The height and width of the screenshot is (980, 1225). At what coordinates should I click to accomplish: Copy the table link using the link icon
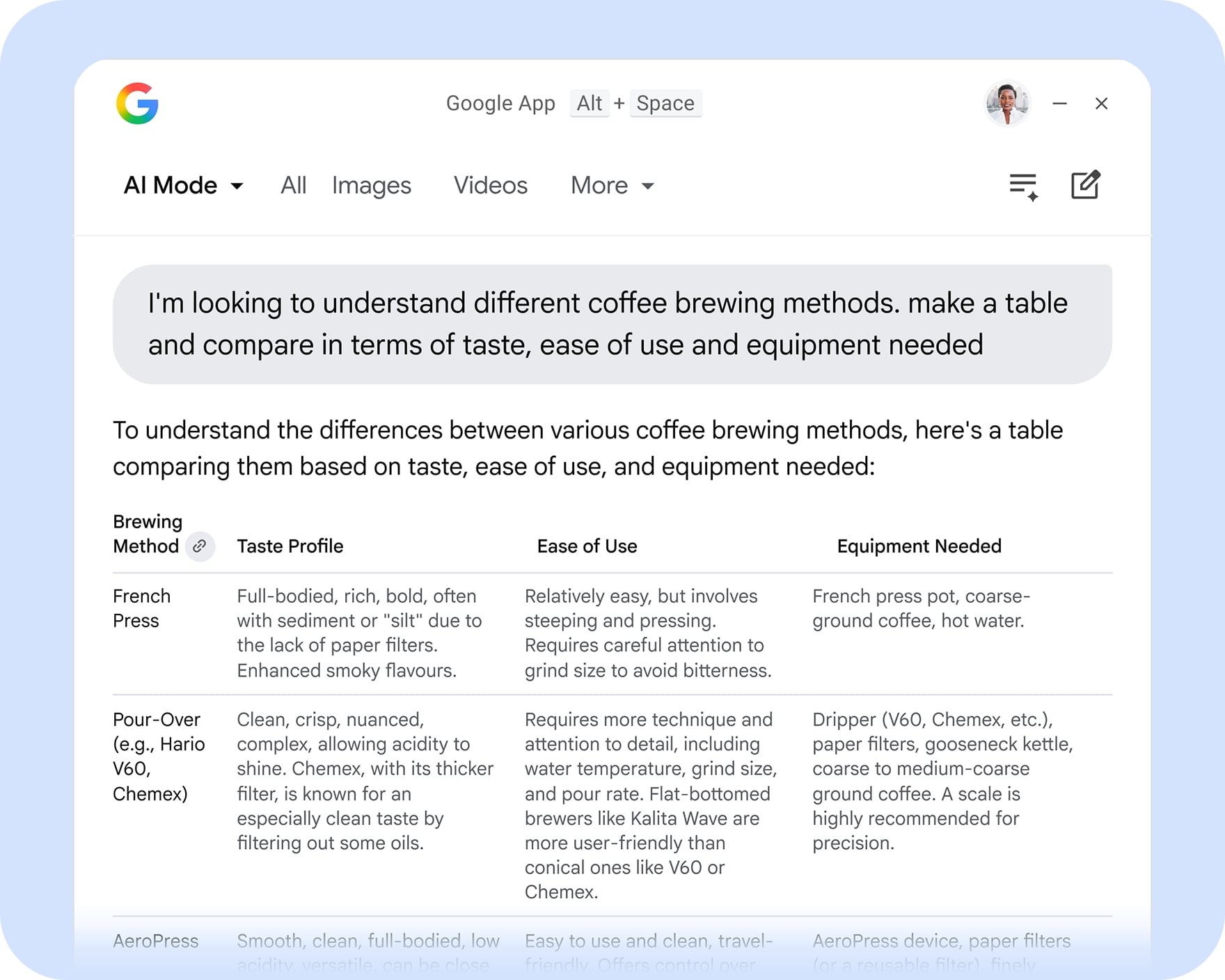[x=200, y=547]
